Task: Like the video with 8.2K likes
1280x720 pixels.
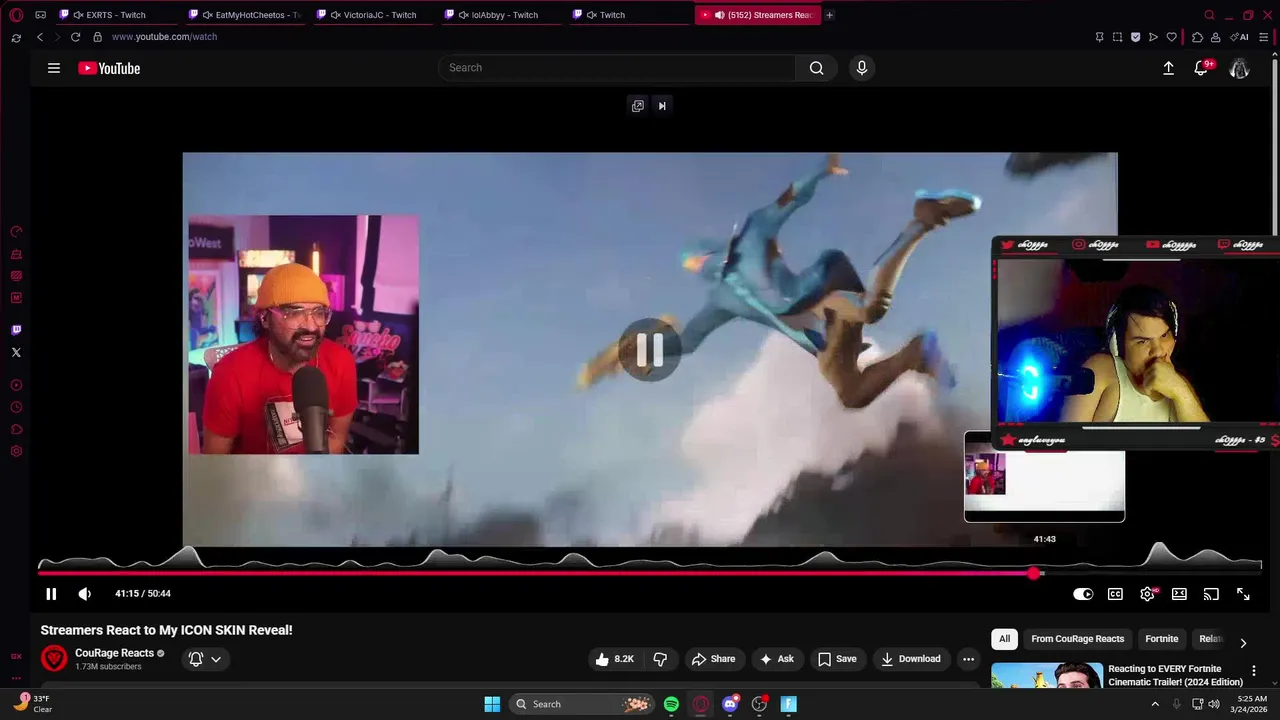Action: click(615, 659)
